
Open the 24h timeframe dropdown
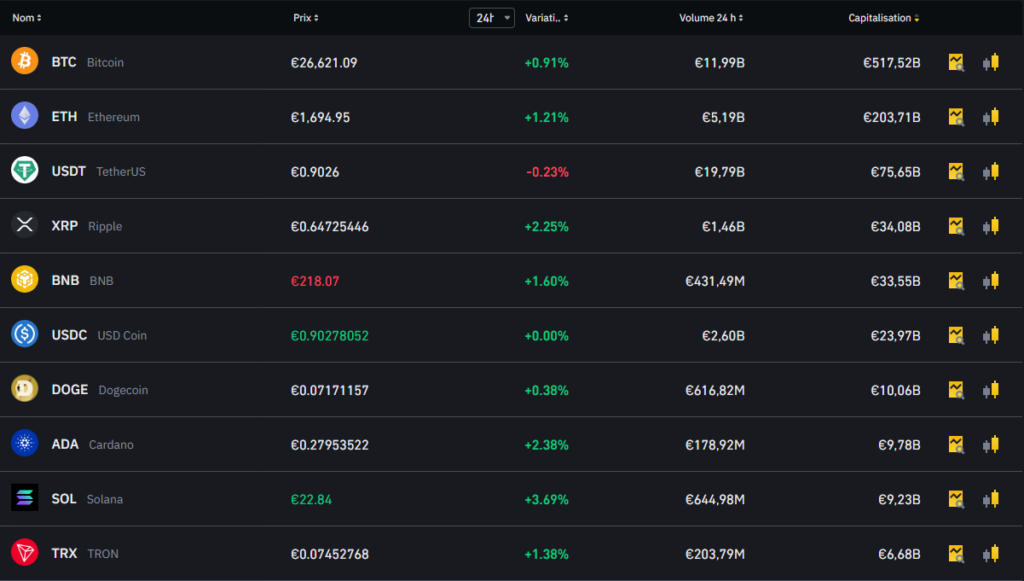coord(491,17)
